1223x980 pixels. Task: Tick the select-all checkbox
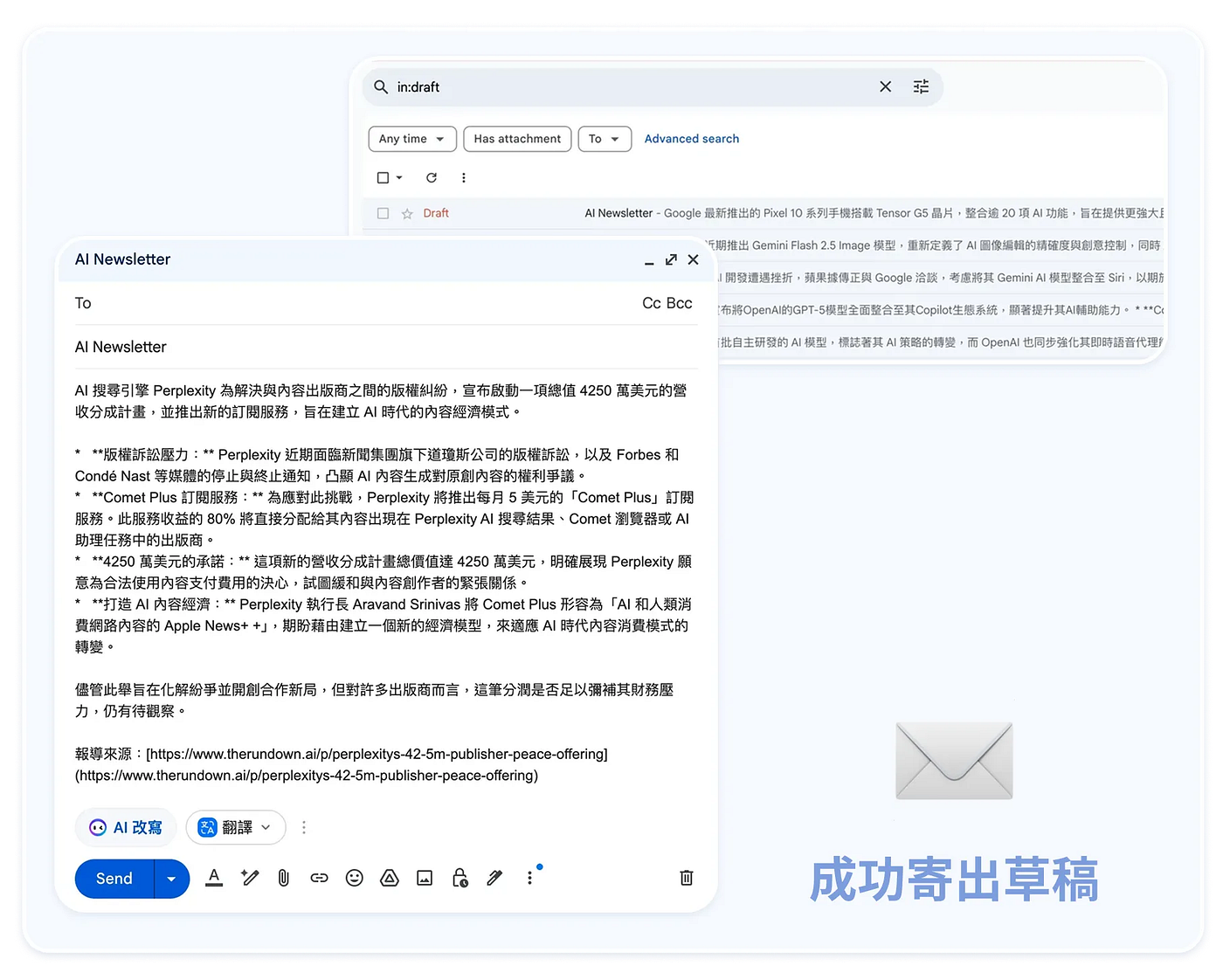383,177
